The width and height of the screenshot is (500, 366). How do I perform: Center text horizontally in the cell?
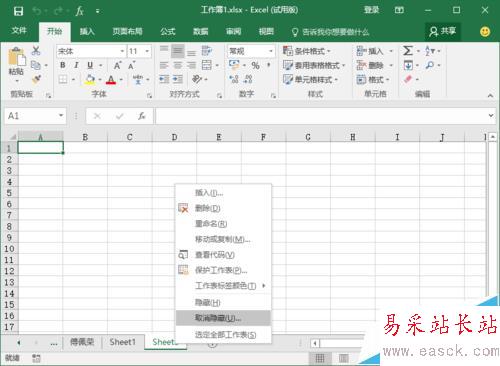click(178, 65)
